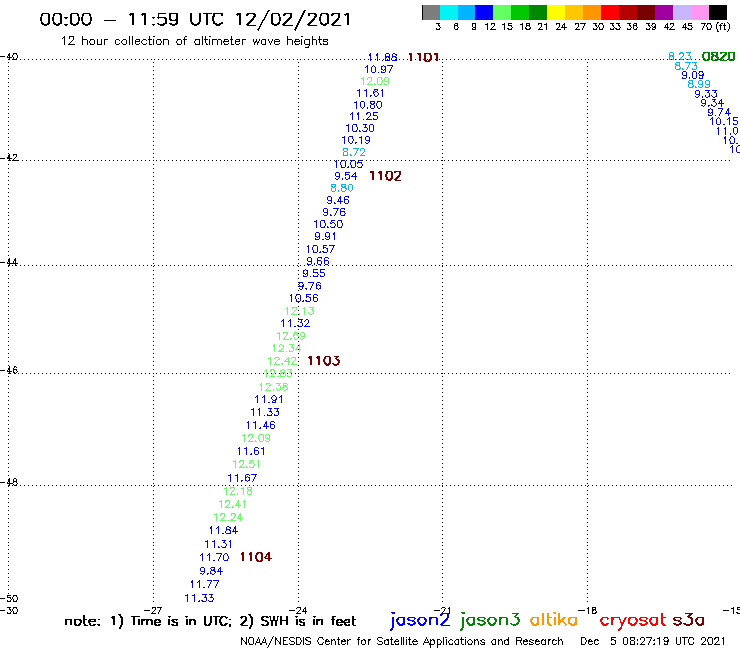The height and width of the screenshot is (650, 740).
Task: Select wave height value 10.30
Action: pos(360,128)
